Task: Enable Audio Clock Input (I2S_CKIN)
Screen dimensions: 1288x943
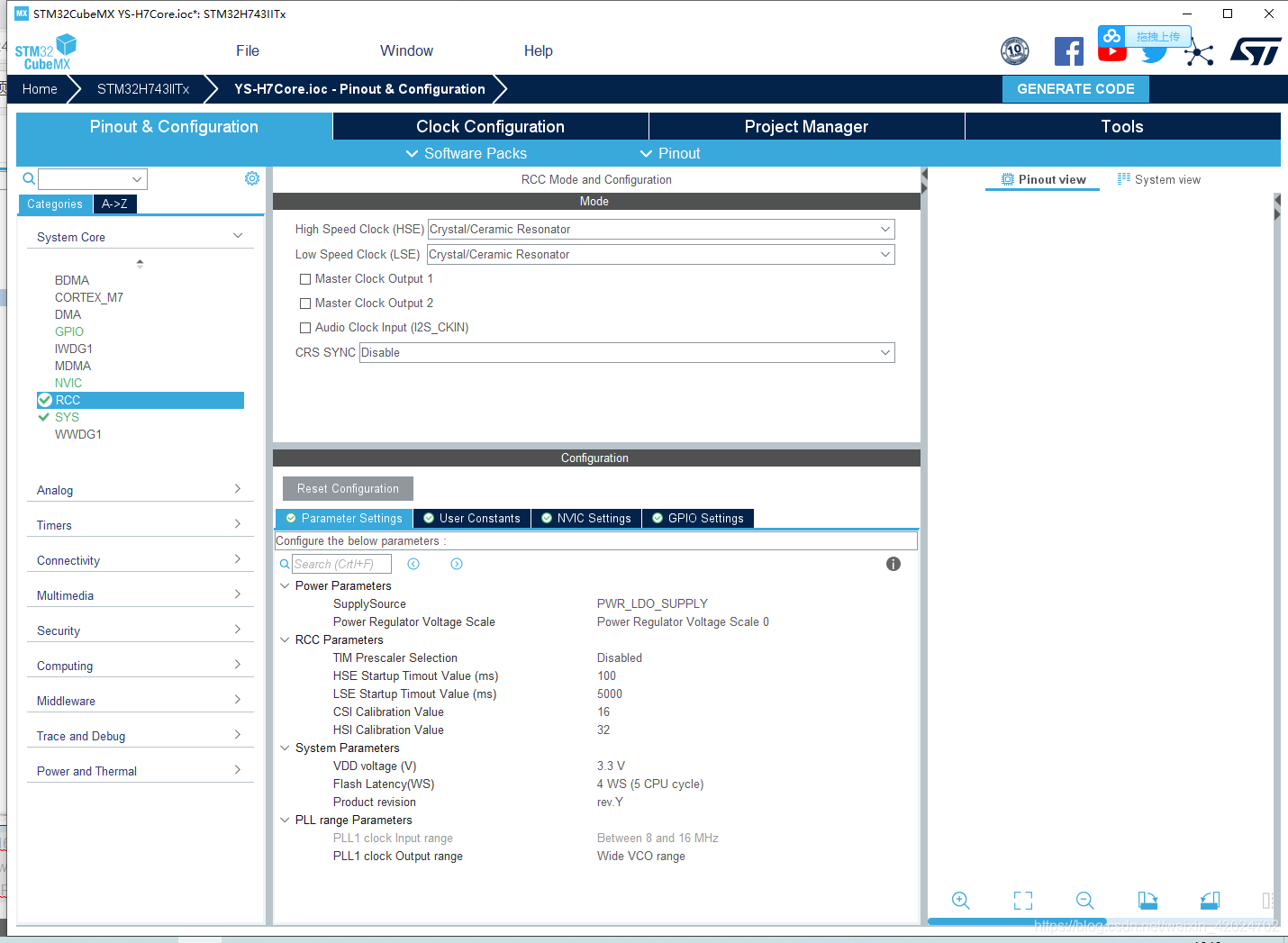Action: point(305,328)
